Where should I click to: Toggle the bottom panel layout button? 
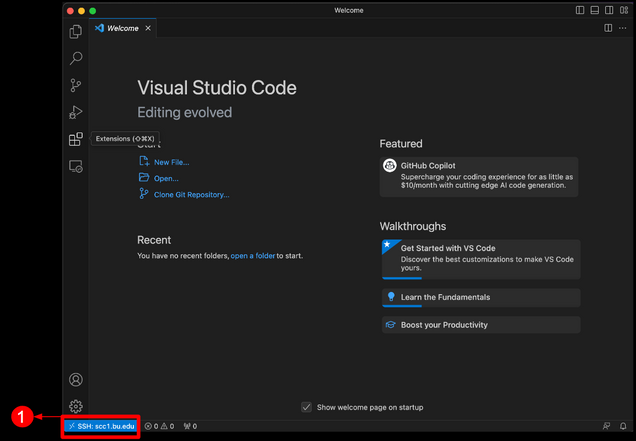[595, 10]
